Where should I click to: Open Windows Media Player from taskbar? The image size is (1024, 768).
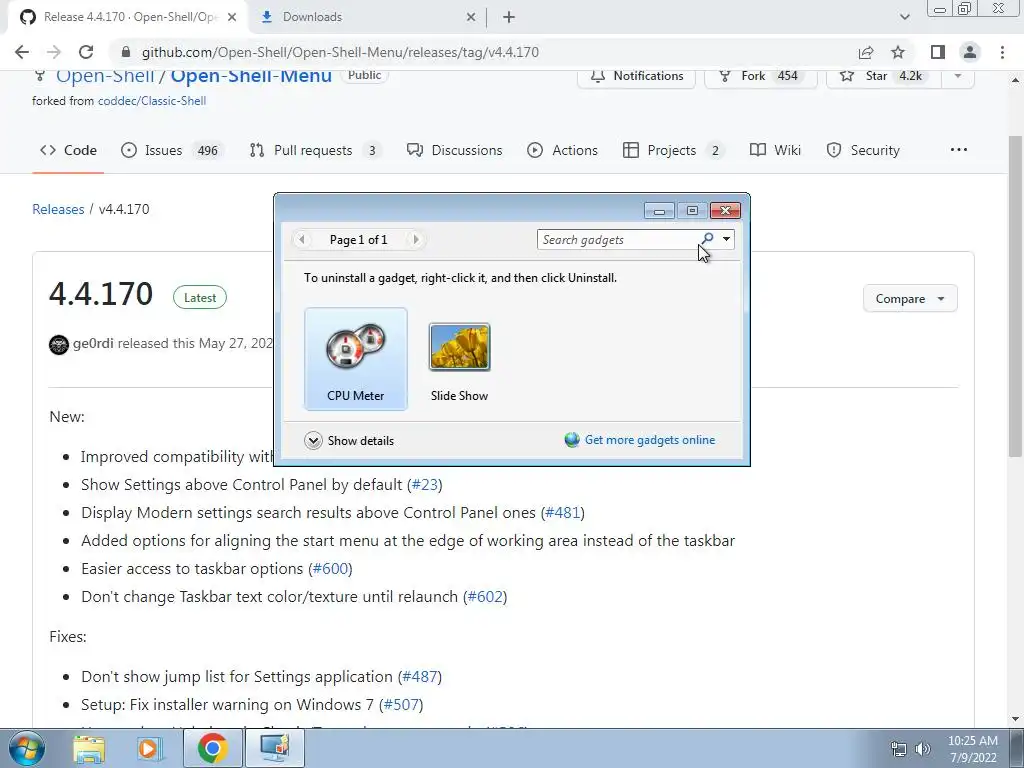pos(150,748)
